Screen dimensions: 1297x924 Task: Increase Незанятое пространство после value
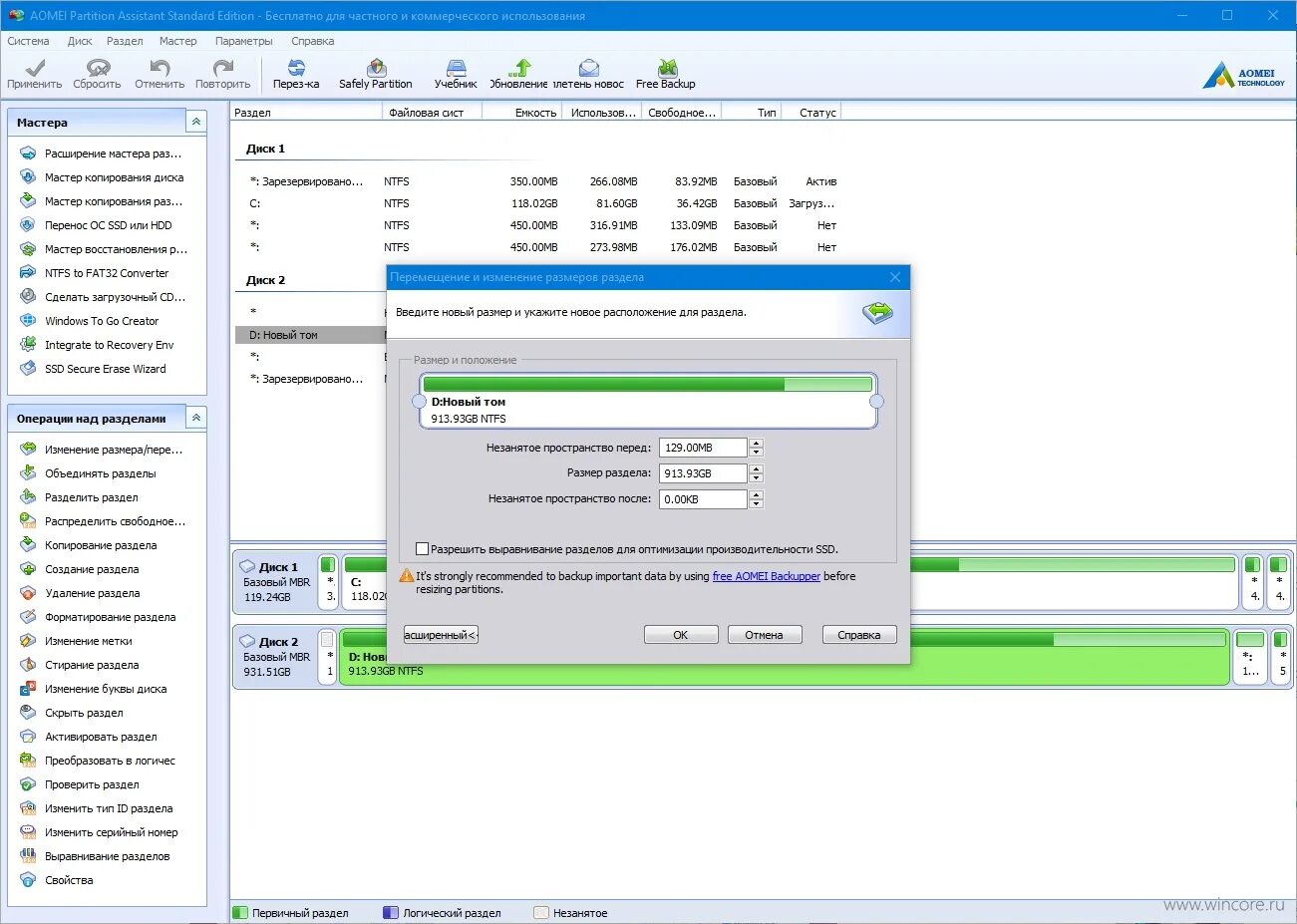(x=757, y=494)
